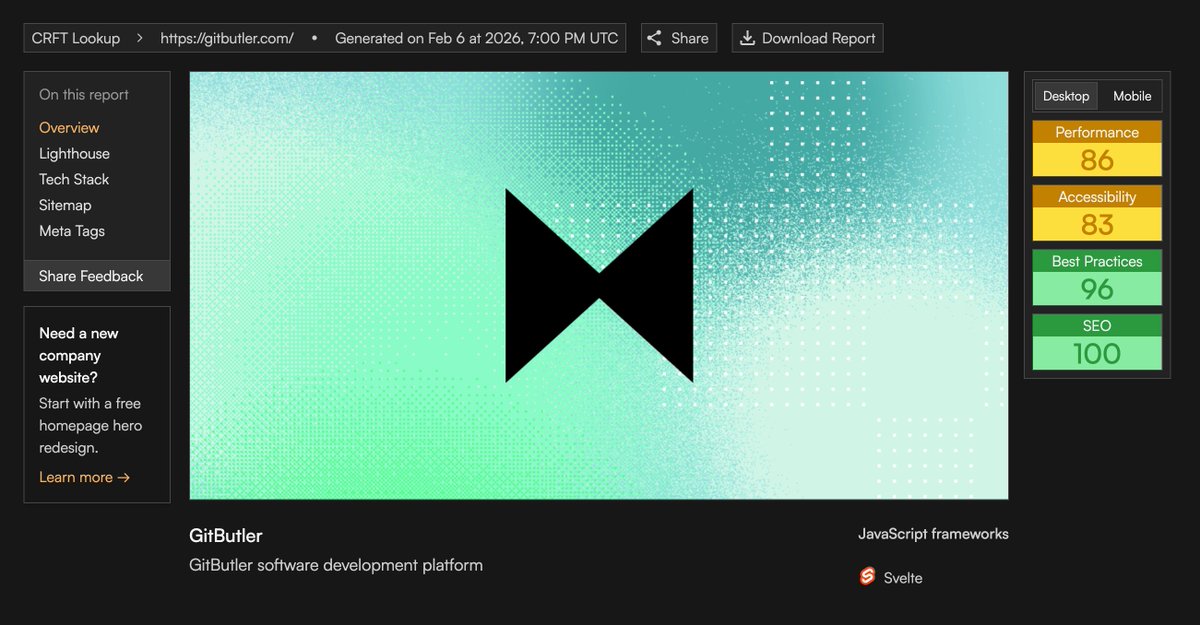The width and height of the screenshot is (1200, 625).
Task: Click the Svelte framework label
Action: tap(903, 578)
